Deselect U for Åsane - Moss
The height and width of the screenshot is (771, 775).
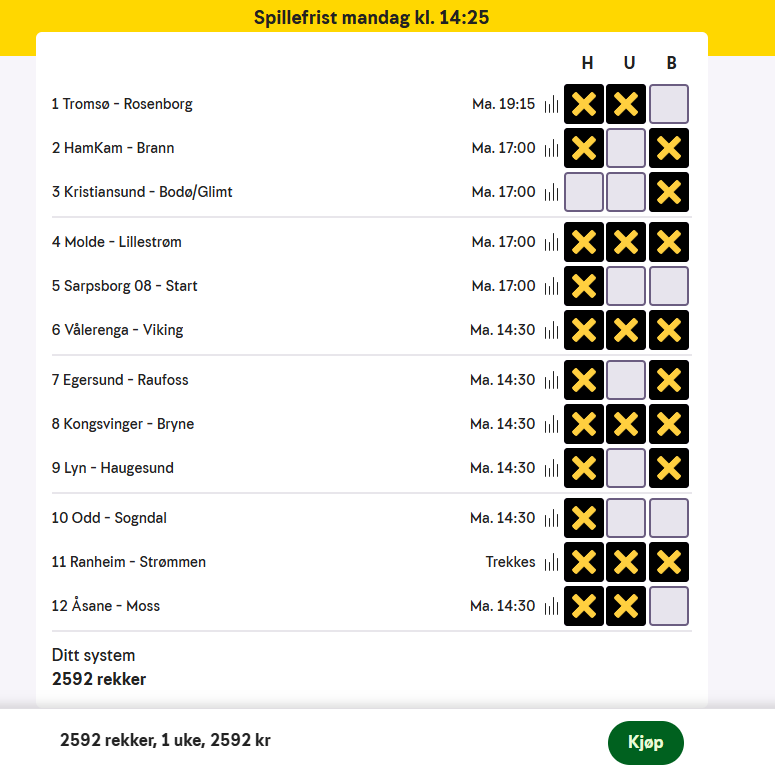pyautogui.click(x=626, y=606)
